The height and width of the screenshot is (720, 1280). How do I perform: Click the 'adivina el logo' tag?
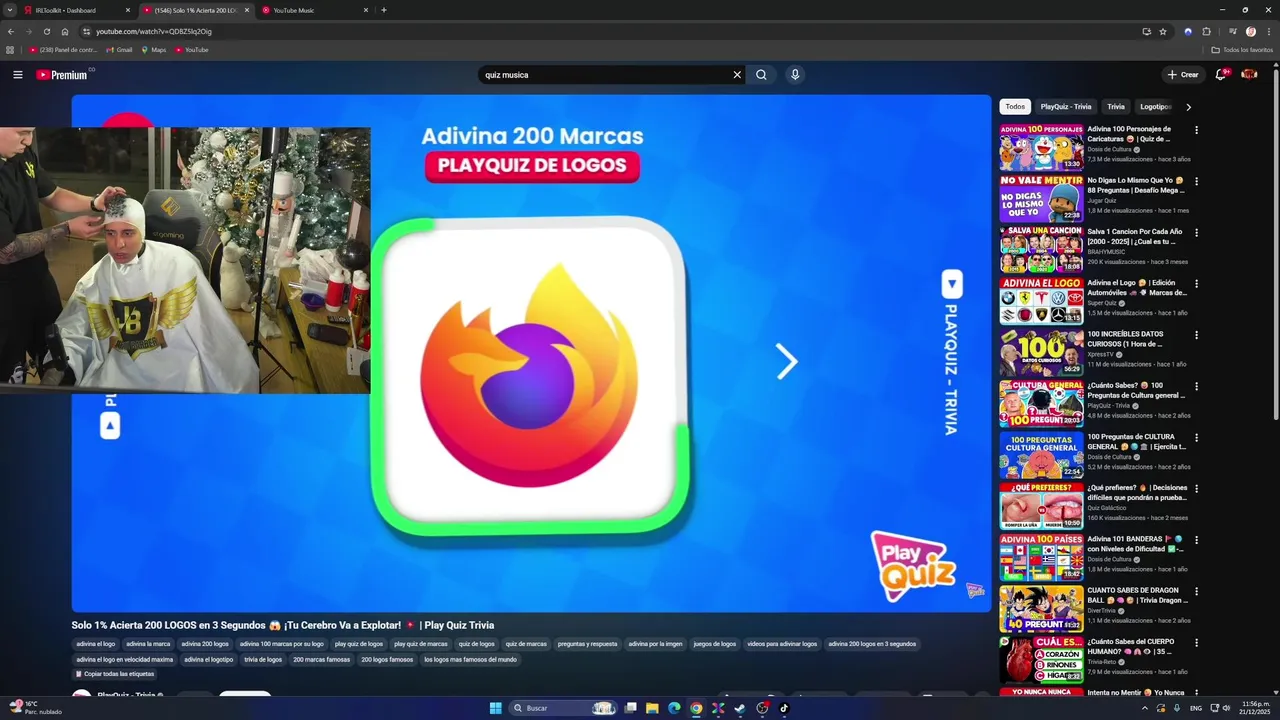point(96,644)
